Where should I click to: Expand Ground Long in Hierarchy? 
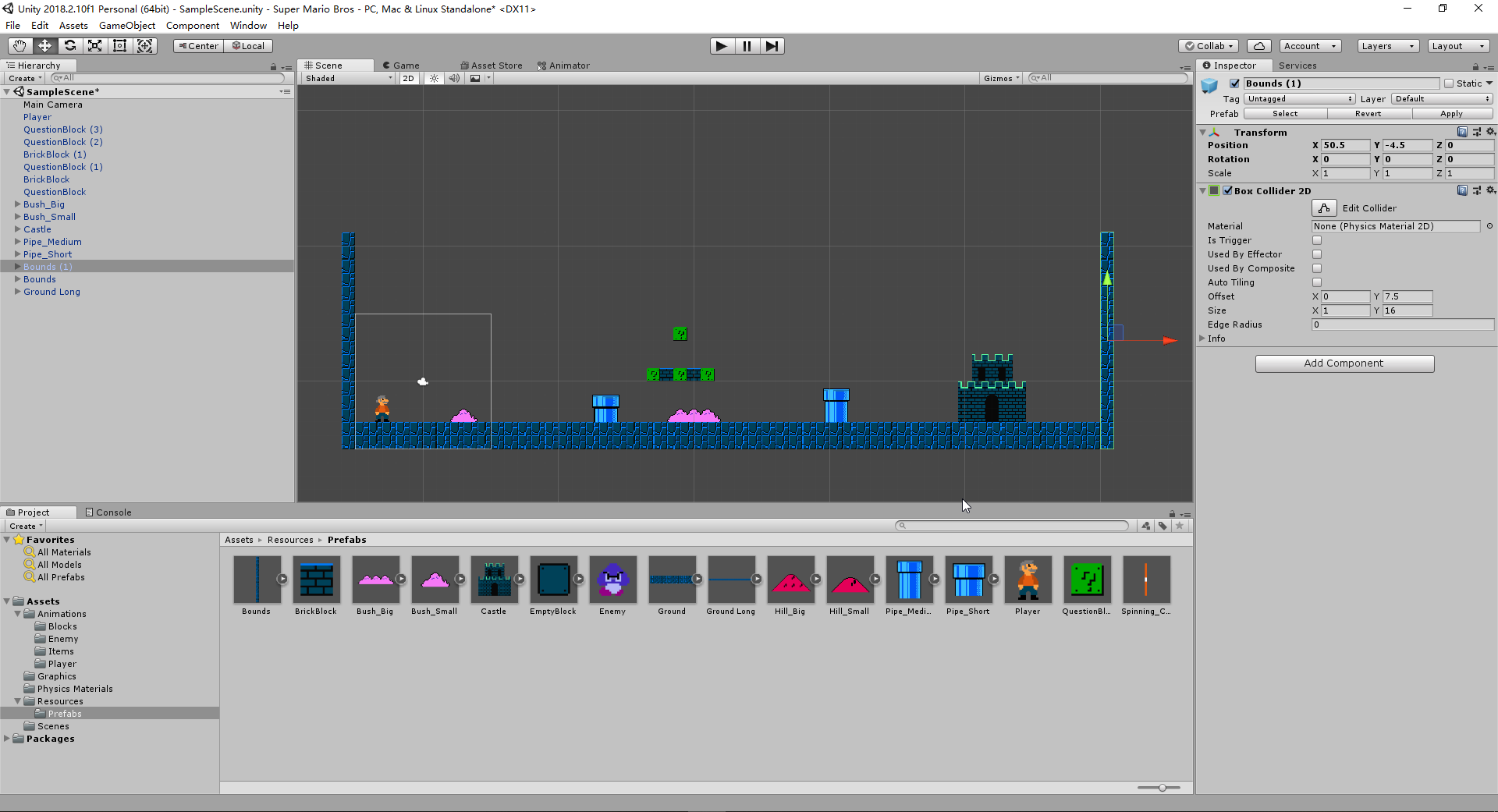pos(17,292)
